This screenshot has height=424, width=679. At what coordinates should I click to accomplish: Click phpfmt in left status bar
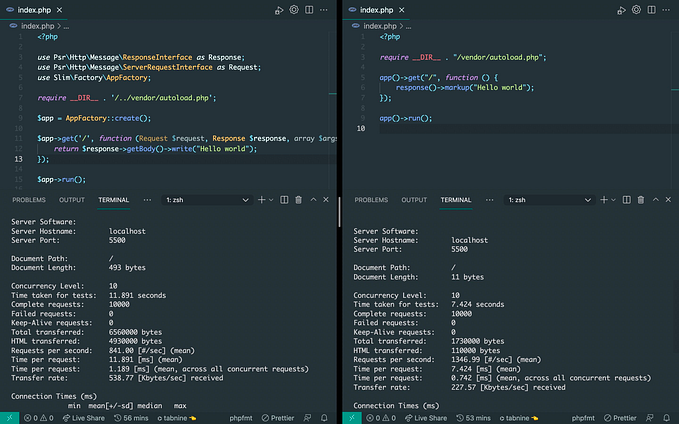241,418
